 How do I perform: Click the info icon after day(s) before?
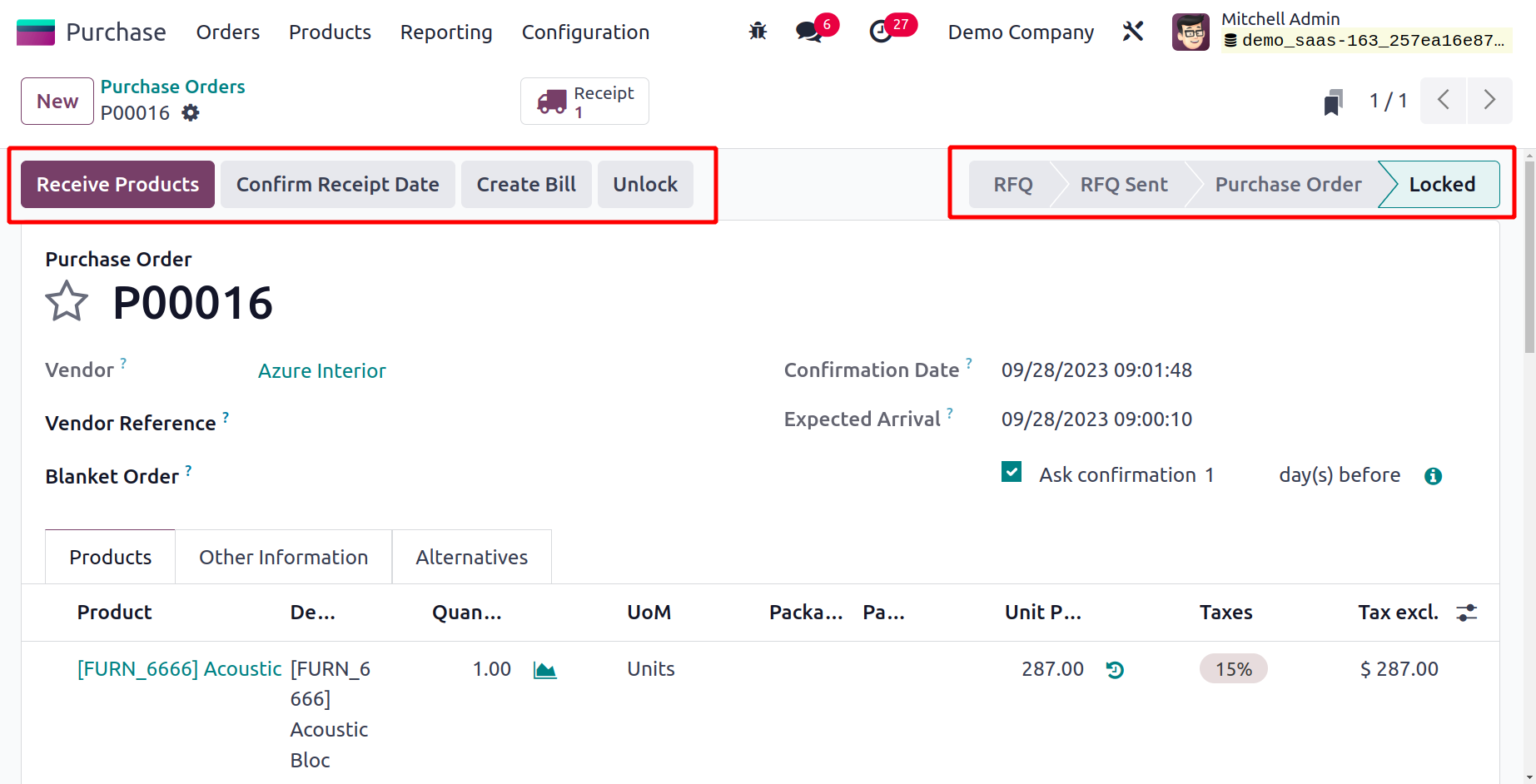[x=1433, y=476]
